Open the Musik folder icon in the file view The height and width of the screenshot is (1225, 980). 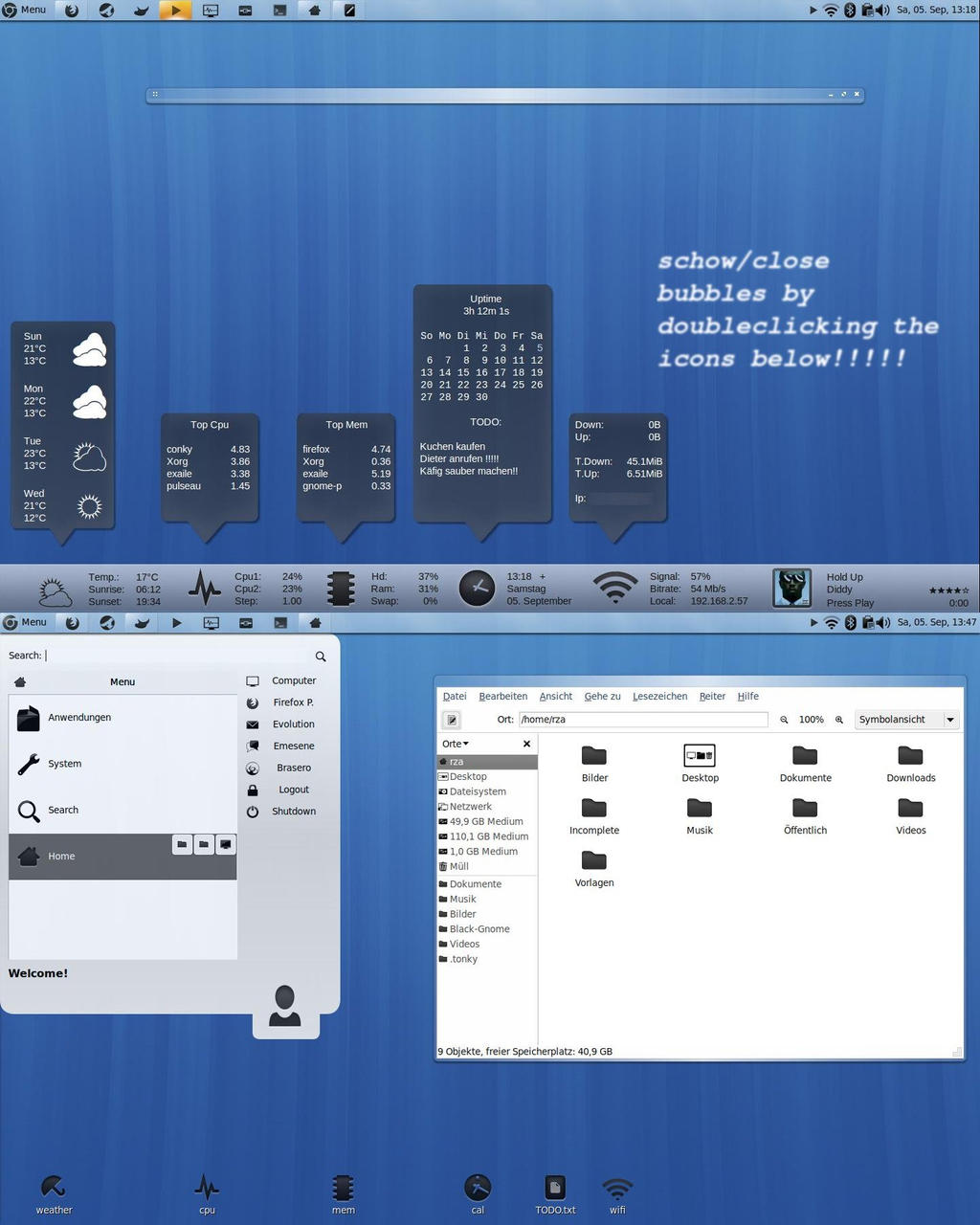700,809
